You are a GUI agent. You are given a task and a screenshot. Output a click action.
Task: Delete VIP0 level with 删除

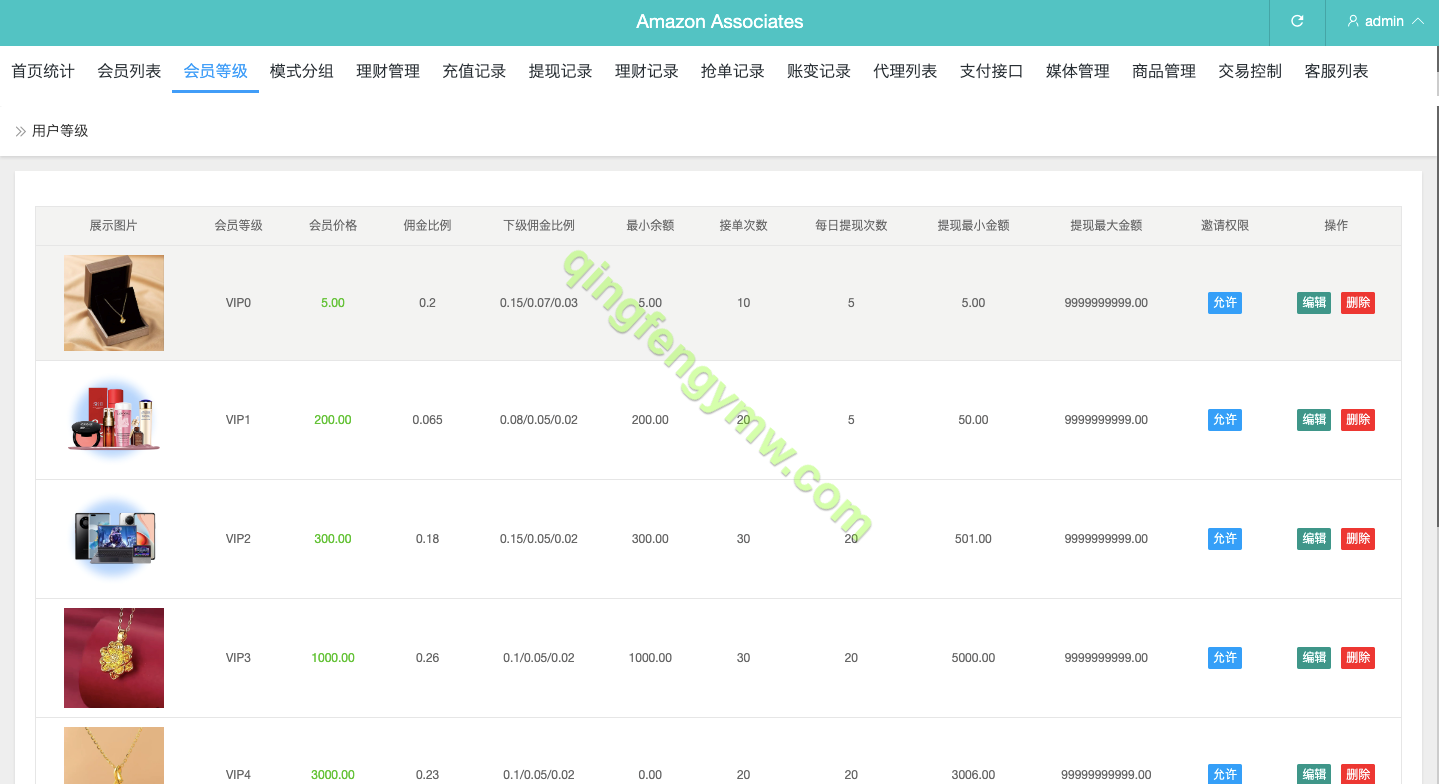pos(1358,303)
